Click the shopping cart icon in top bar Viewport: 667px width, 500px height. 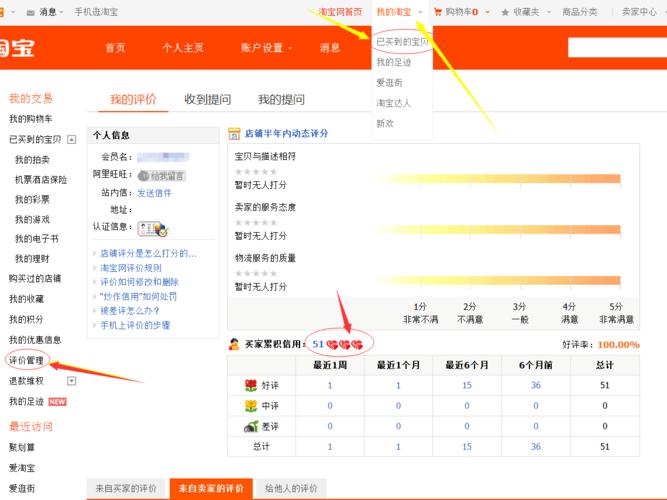(437, 12)
